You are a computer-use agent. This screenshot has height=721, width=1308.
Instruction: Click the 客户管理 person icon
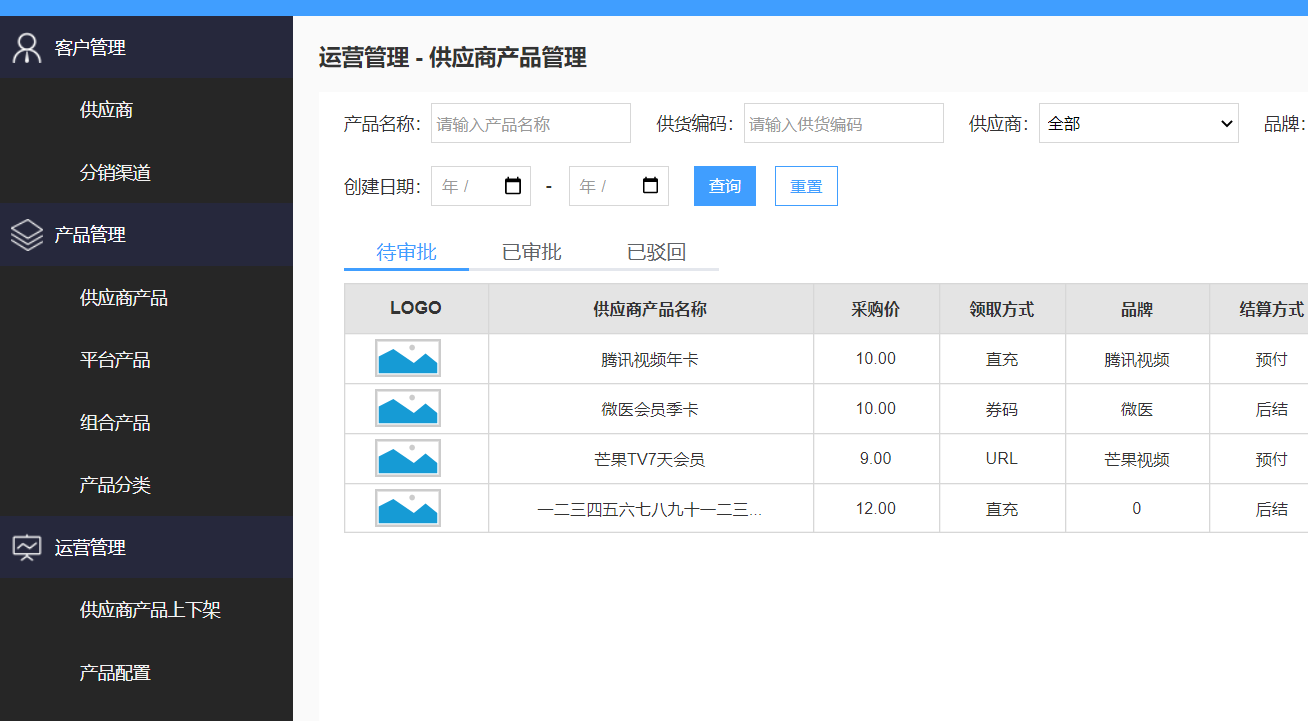tap(27, 47)
